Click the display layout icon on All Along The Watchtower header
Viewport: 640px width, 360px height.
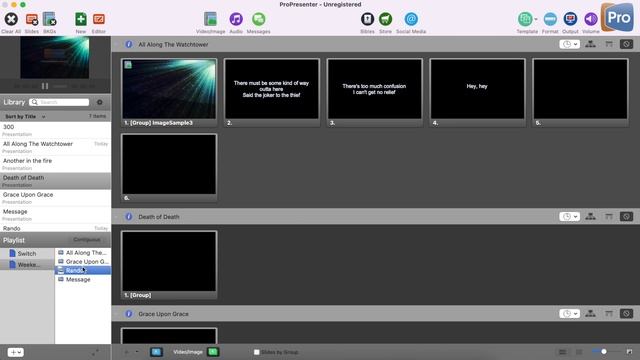tap(609, 44)
